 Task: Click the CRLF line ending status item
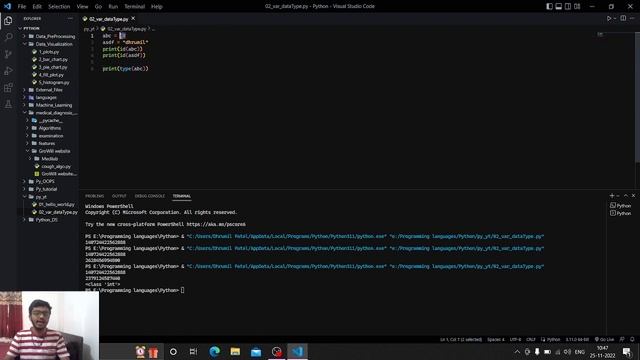click(x=531, y=339)
